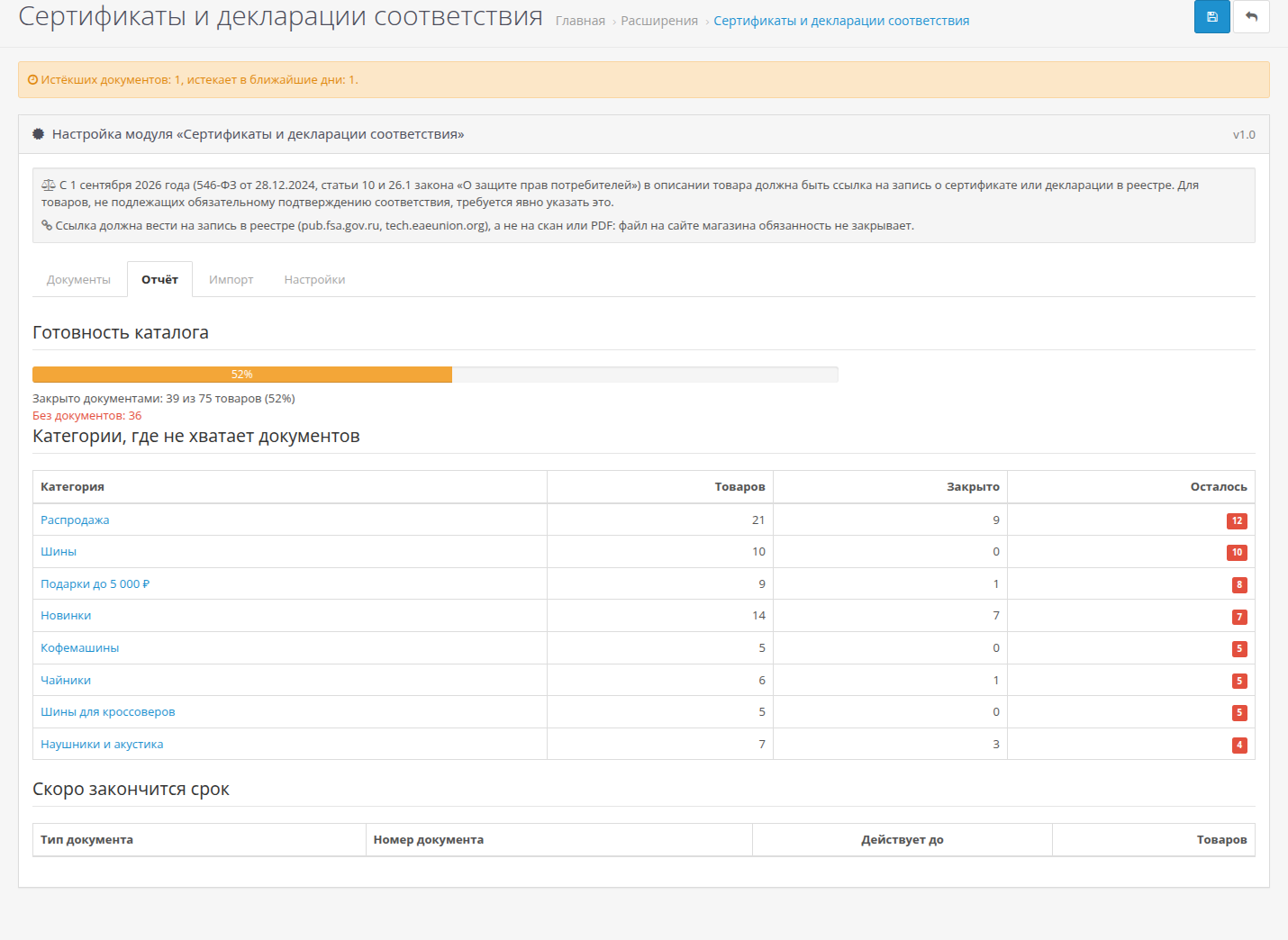This screenshot has height=940, width=1288.
Task: Click the Скоро закончится срок heading
Action: click(131, 790)
